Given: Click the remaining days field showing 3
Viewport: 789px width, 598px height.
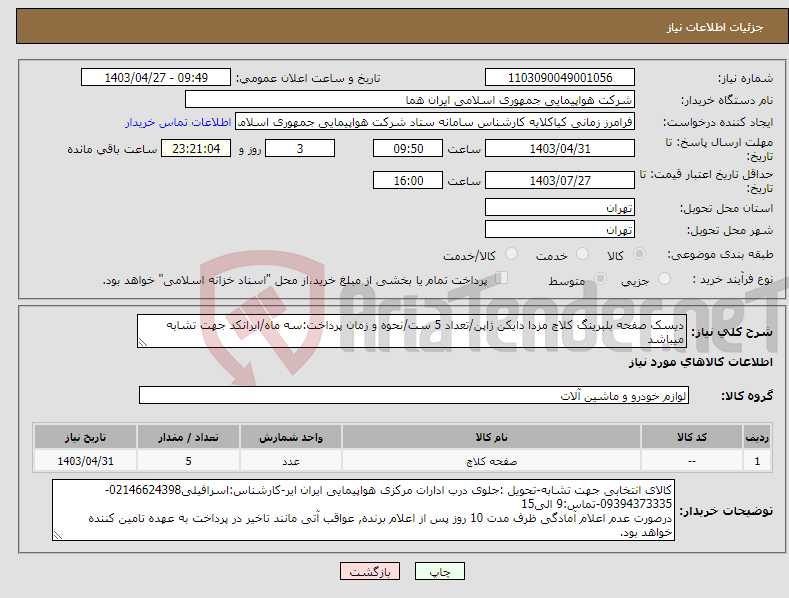Looking at the screenshot, I should 300,148.
